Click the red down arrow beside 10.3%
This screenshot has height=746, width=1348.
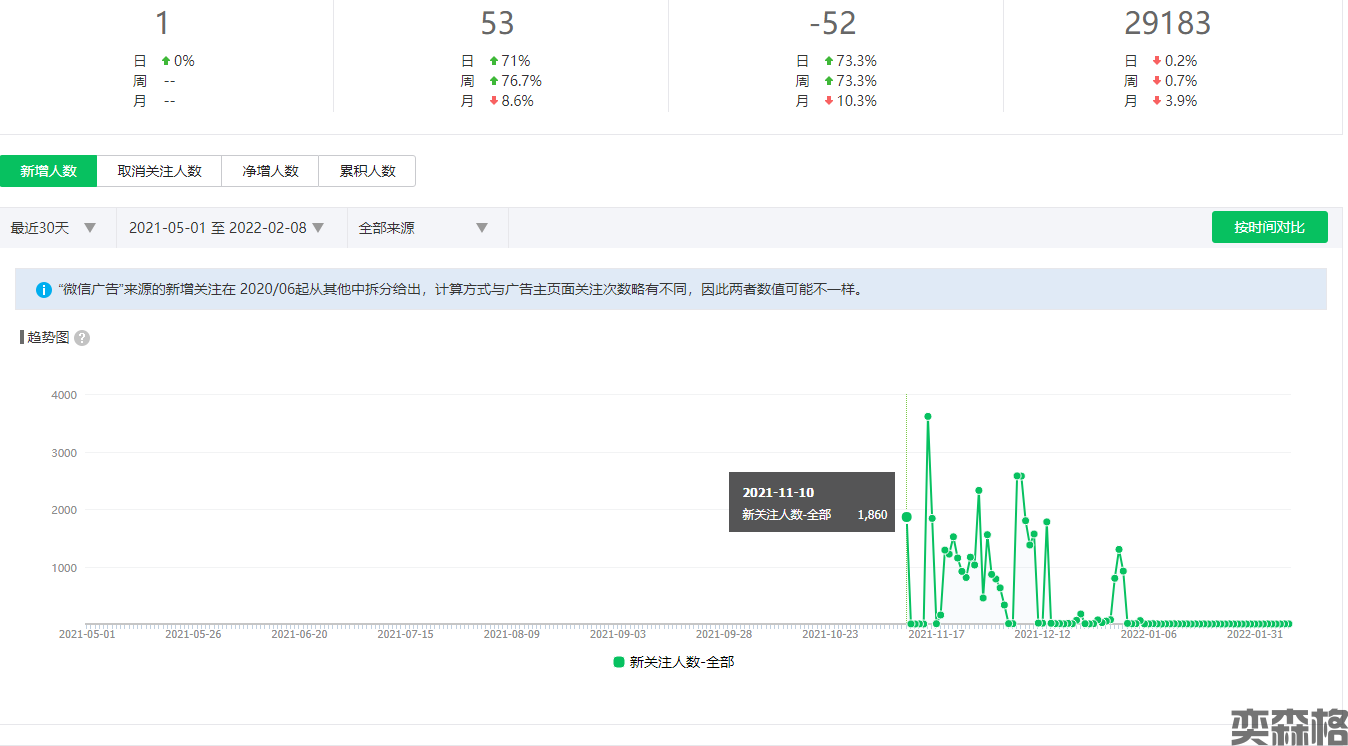828,101
